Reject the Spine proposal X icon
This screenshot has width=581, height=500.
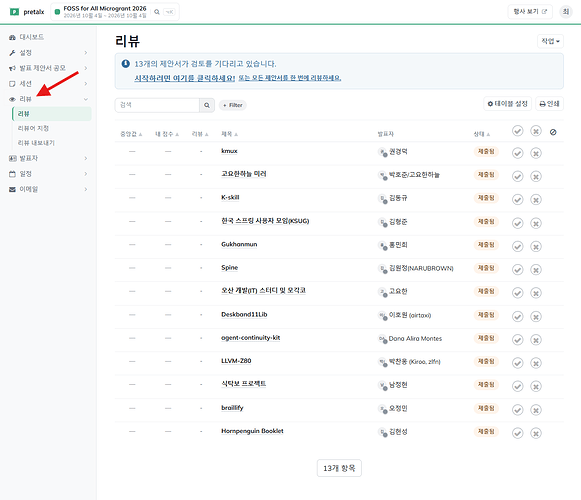tap(536, 269)
